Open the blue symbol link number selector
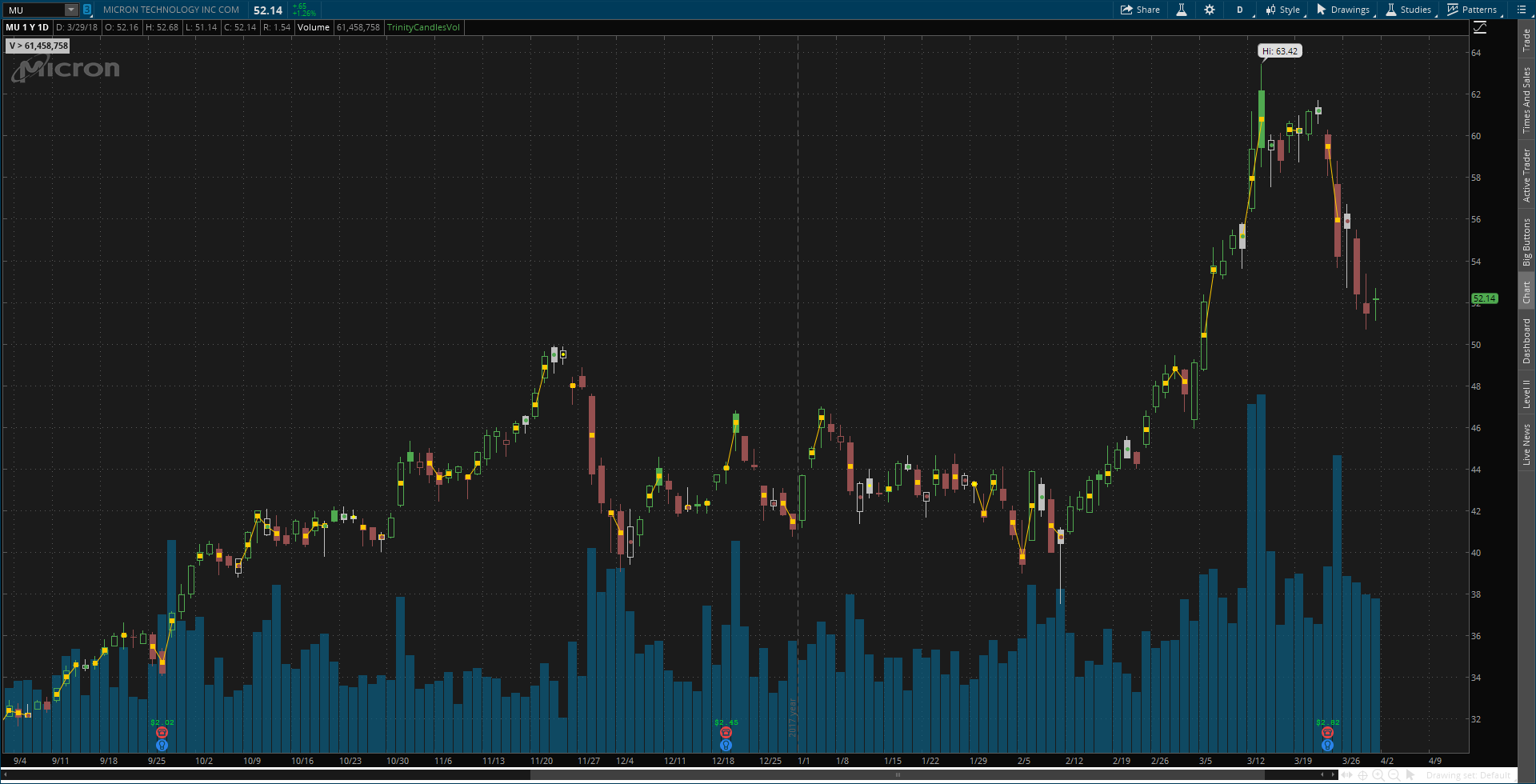The width and height of the screenshot is (1536, 784). (87, 10)
